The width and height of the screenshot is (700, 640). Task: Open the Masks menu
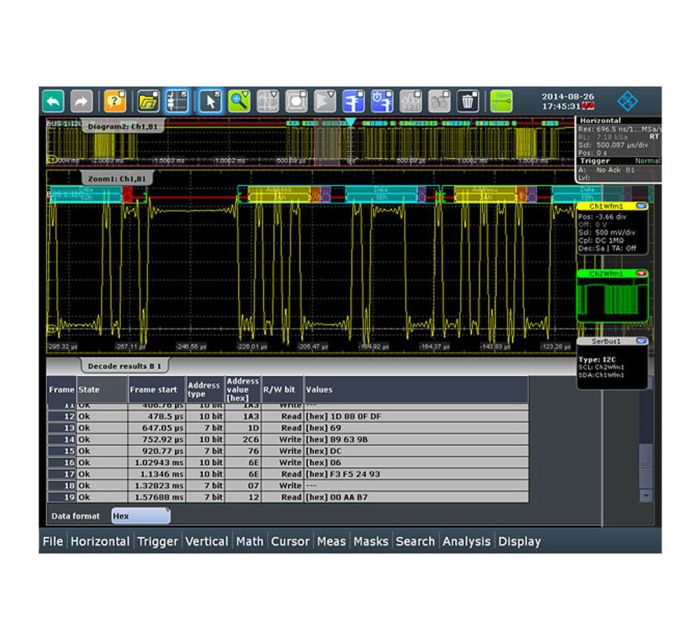coord(371,541)
